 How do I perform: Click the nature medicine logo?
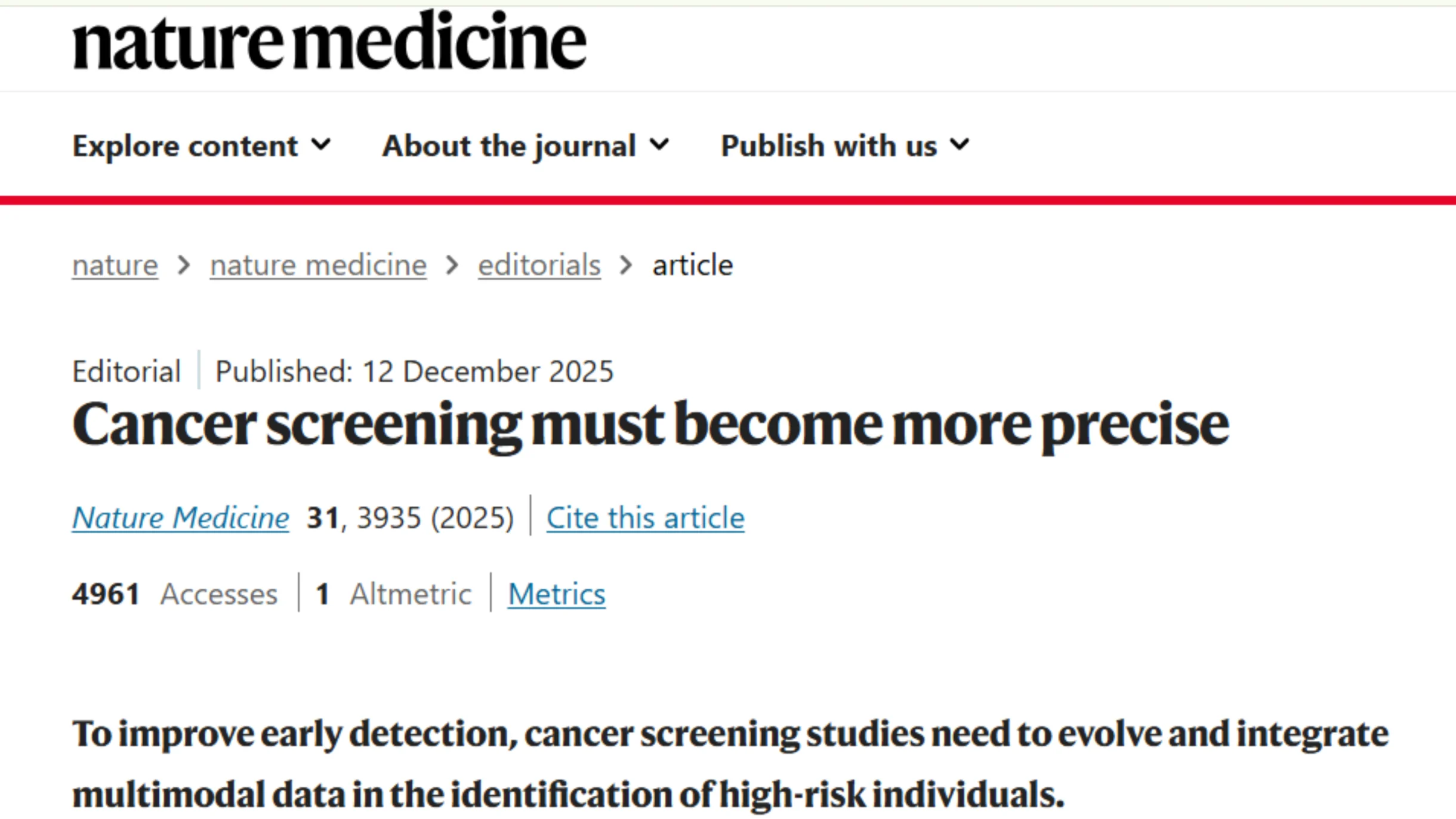click(x=328, y=42)
